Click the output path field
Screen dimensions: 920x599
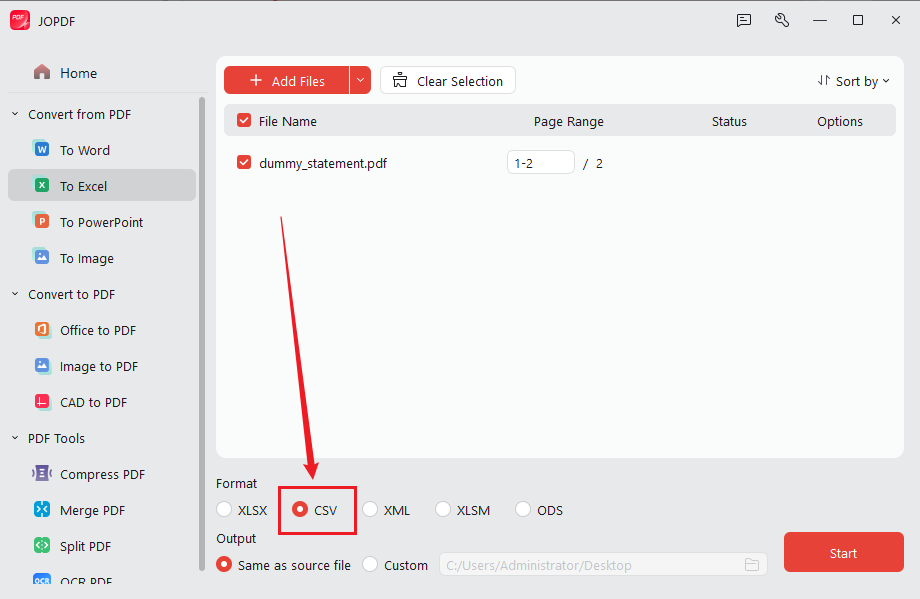click(x=603, y=564)
